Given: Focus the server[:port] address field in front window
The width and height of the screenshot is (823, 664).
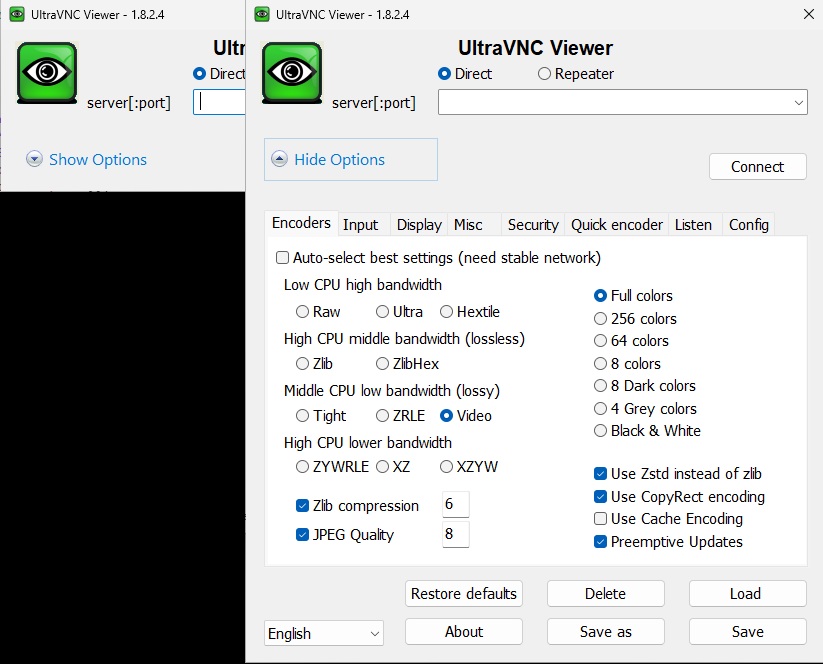Looking at the screenshot, I should (622, 102).
